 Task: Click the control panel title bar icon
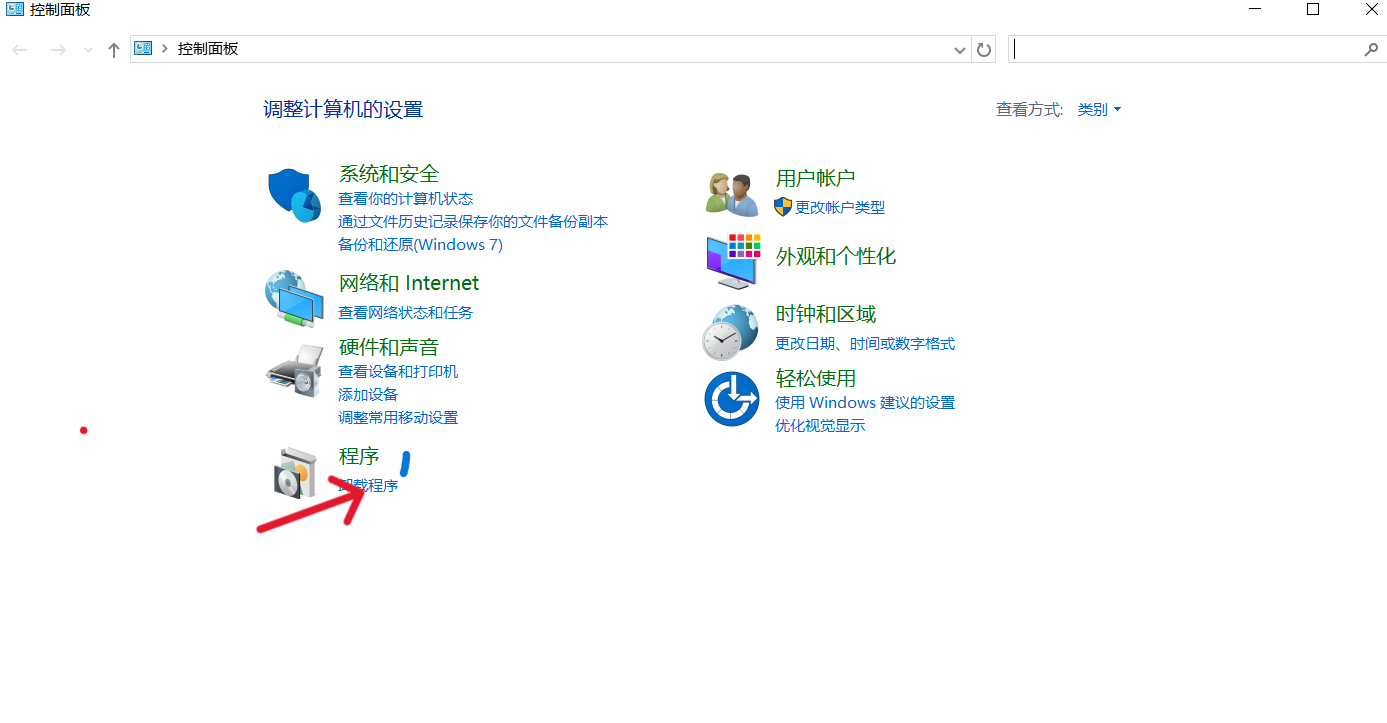(13, 10)
